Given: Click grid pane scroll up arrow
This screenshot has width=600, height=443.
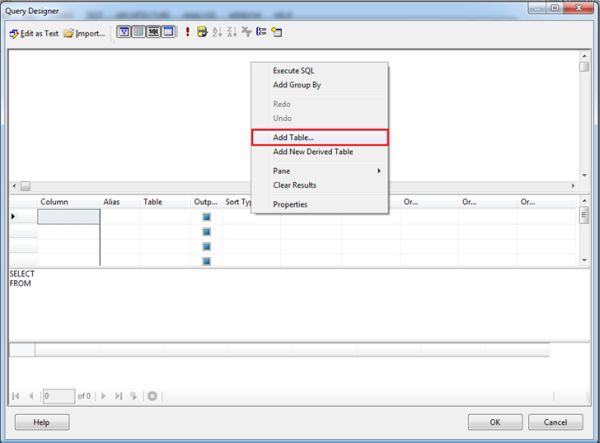Looking at the screenshot, I should click(584, 200).
